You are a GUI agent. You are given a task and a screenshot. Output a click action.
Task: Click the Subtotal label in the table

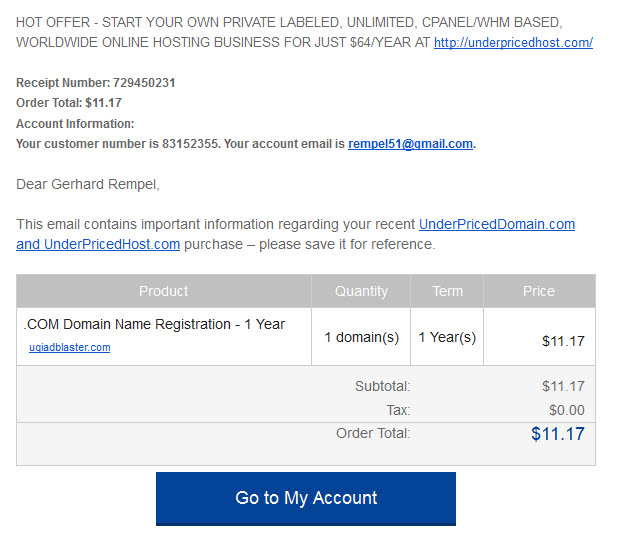(383, 386)
